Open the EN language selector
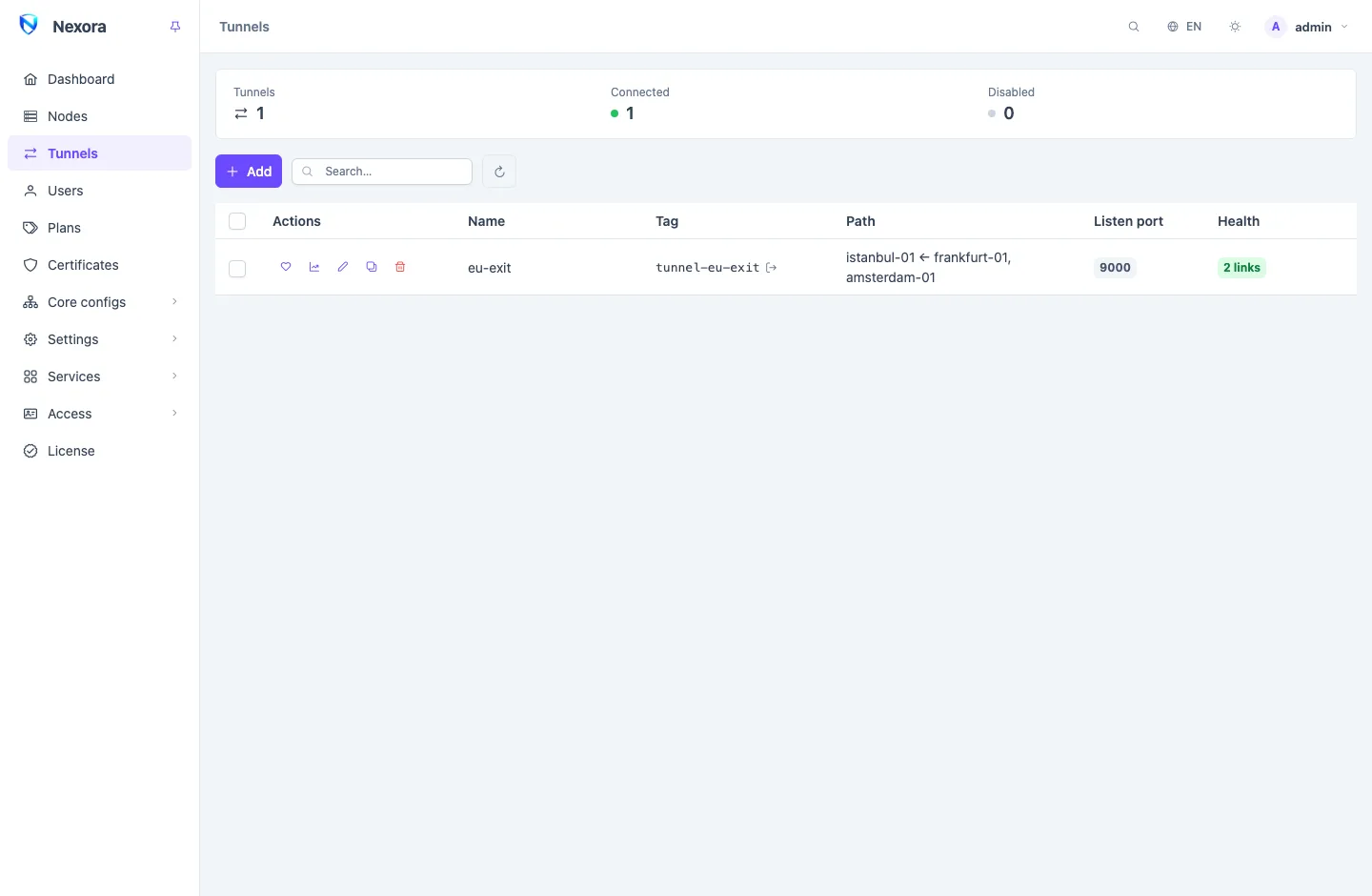The height and width of the screenshot is (896, 1372). click(x=1184, y=27)
